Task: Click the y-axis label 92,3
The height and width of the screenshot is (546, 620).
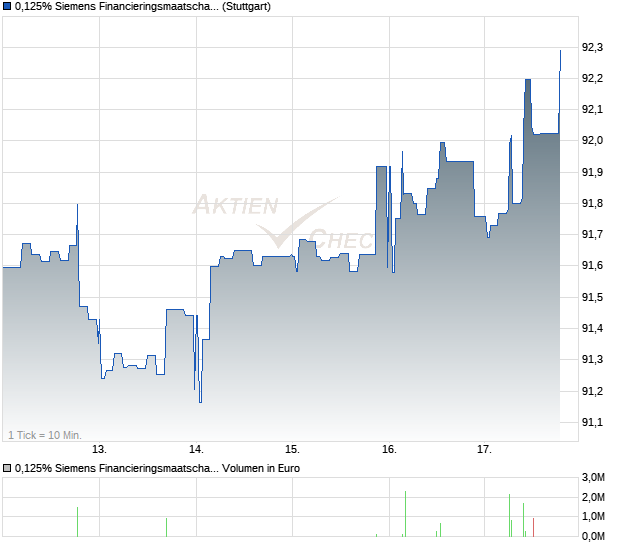Action: 592,47
